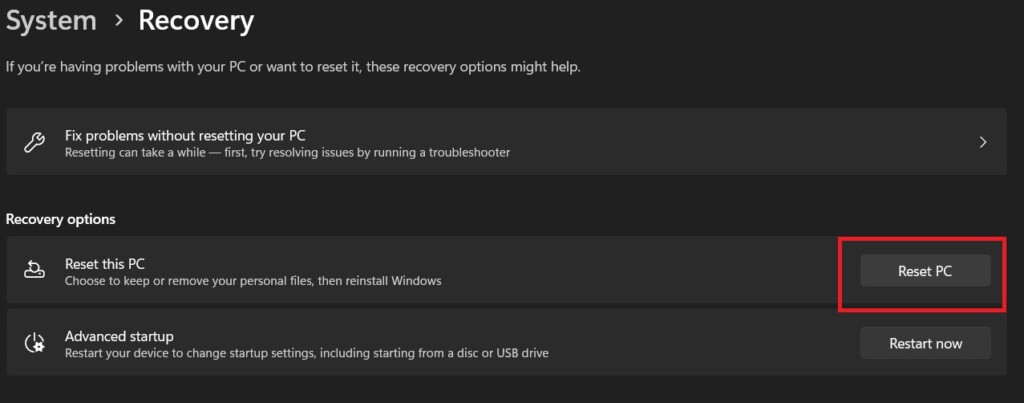Click empty area of Advanced startup row
This screenshot has width=1024, height=403.
tap(700, 343)
